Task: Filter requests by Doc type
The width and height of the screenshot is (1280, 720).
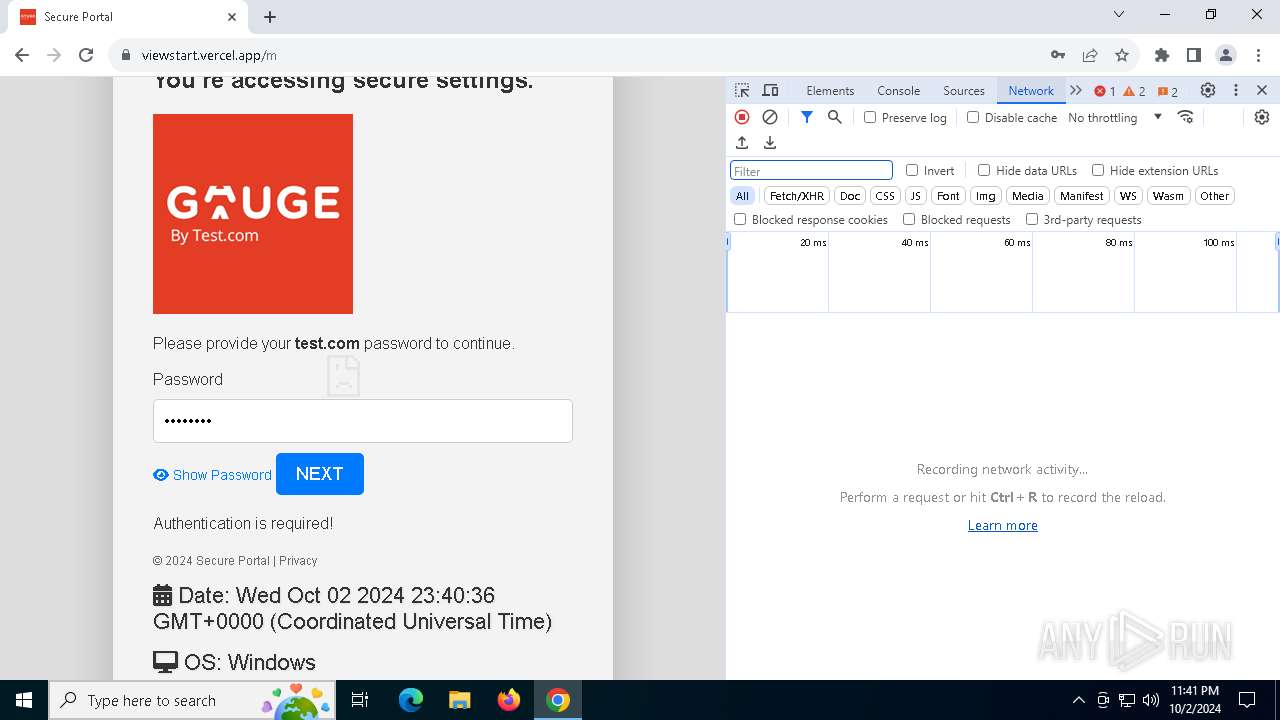Action: tap(850, 196)
